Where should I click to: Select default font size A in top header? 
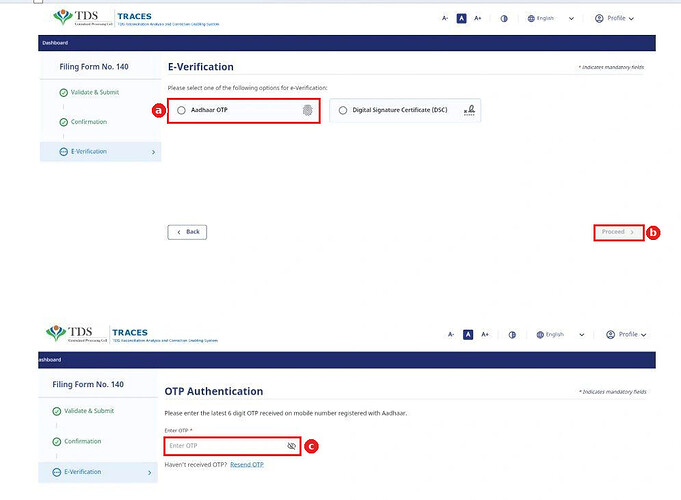461,18
